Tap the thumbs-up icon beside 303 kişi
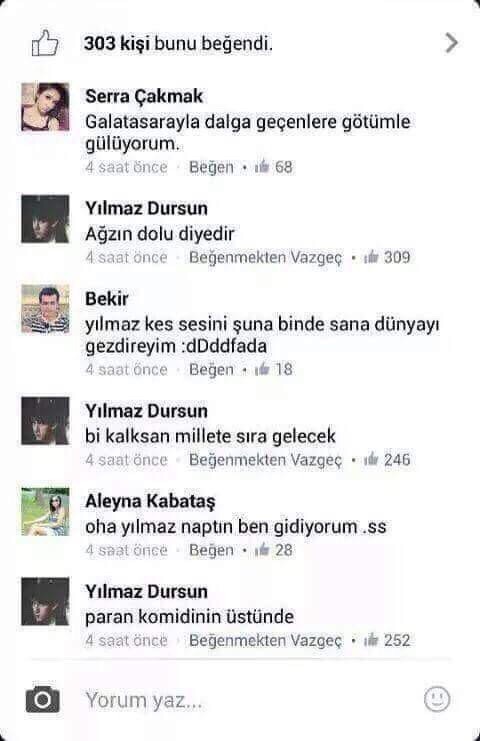Viewport: 480px width, 741px height. [x=45, y=43]
